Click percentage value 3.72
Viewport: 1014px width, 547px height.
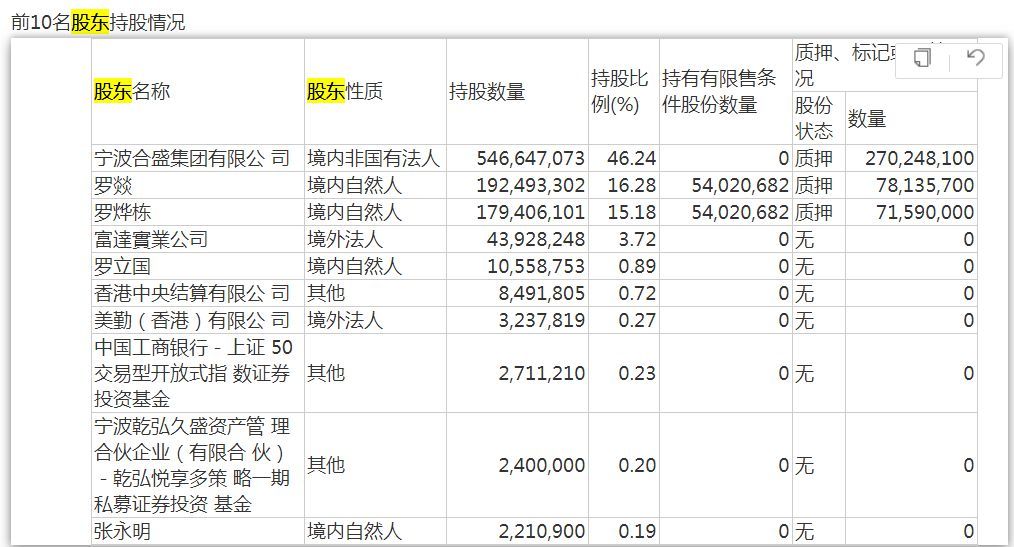click(x=637, y=240)
